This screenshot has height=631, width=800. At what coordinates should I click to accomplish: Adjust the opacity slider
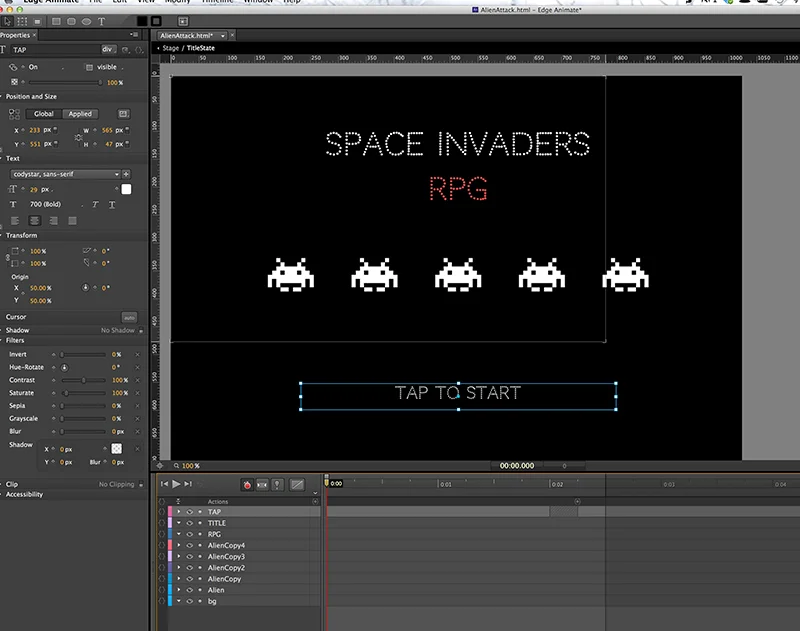click(x=65, y=82)
